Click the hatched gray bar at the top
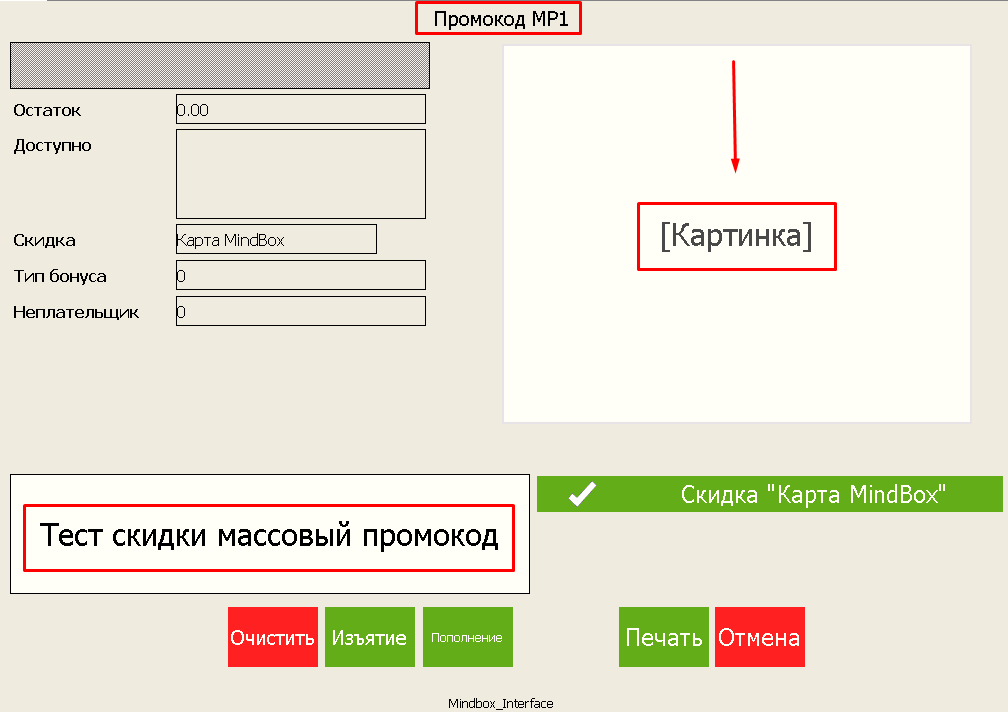1008x713 pixels. click(219, 65)
